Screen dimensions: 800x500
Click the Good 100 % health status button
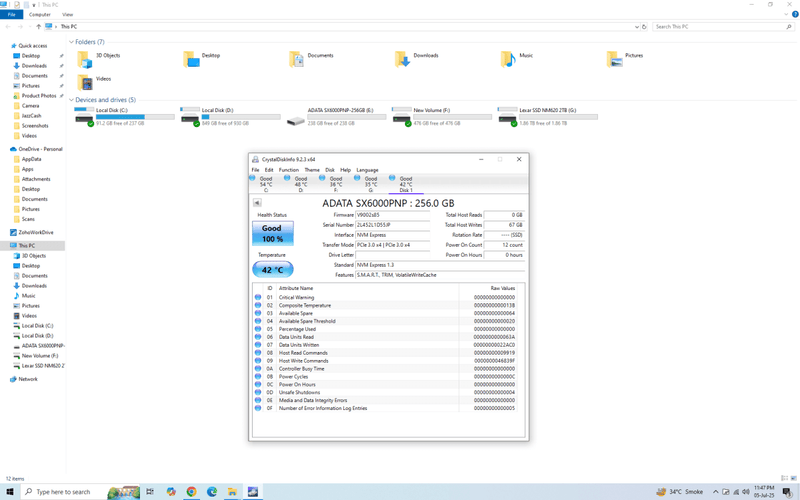pos(272,233)
